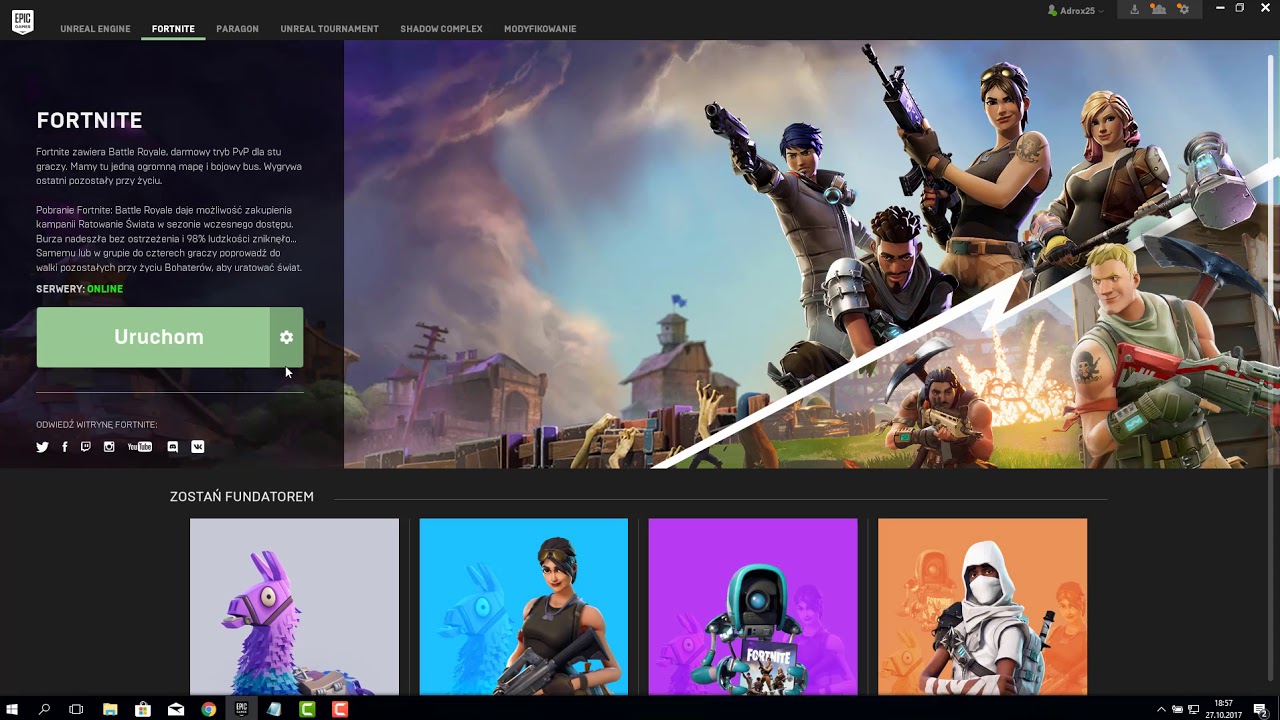Switch to the Paragon tab
1280x720 pixels.
pos(237,29)
